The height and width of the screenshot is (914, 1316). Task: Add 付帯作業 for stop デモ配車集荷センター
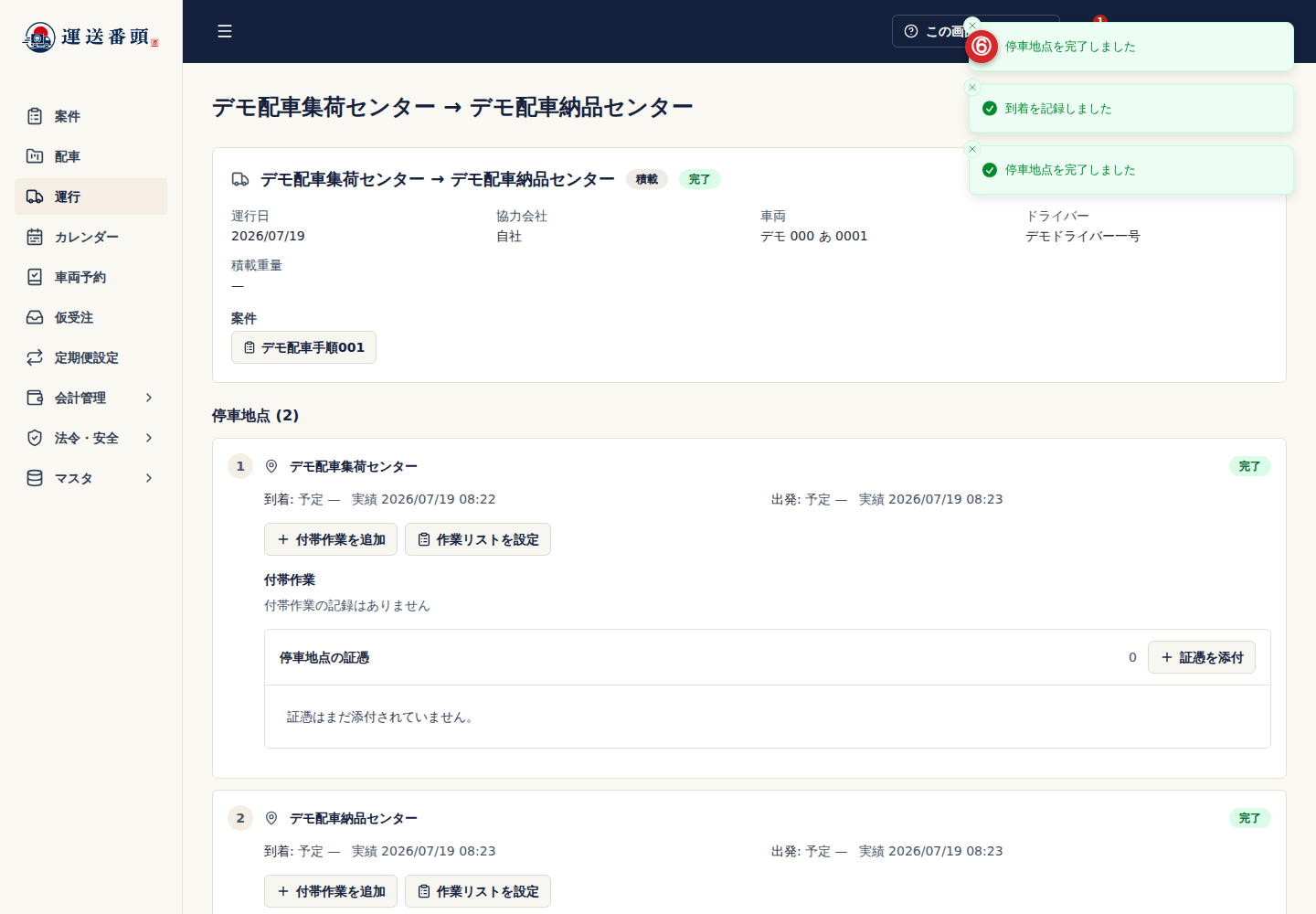tap(331, 539)
